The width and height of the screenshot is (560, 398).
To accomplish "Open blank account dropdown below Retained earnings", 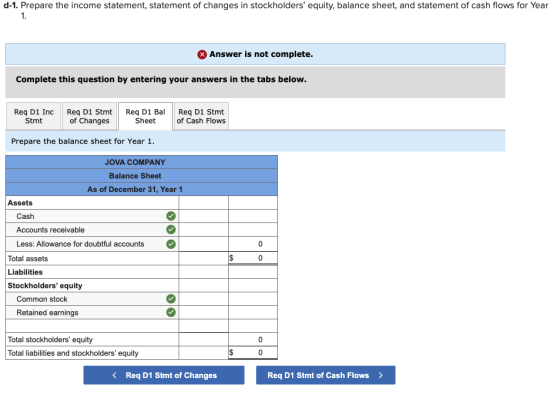I will [x=92, y=326].
